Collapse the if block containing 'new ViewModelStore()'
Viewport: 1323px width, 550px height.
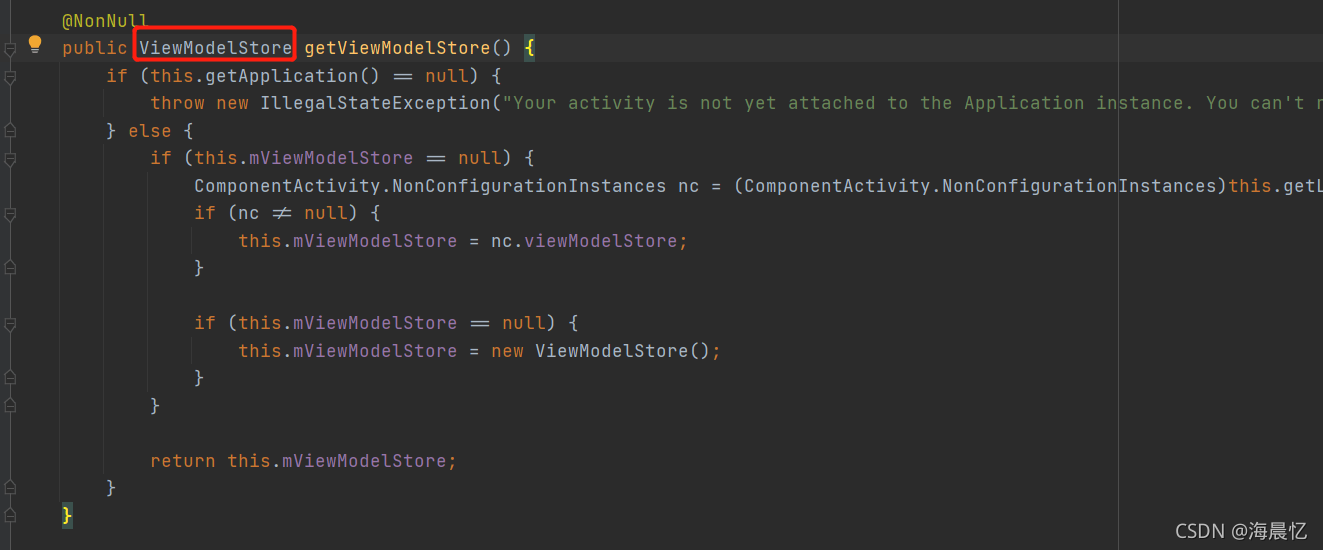click(10, 323)
